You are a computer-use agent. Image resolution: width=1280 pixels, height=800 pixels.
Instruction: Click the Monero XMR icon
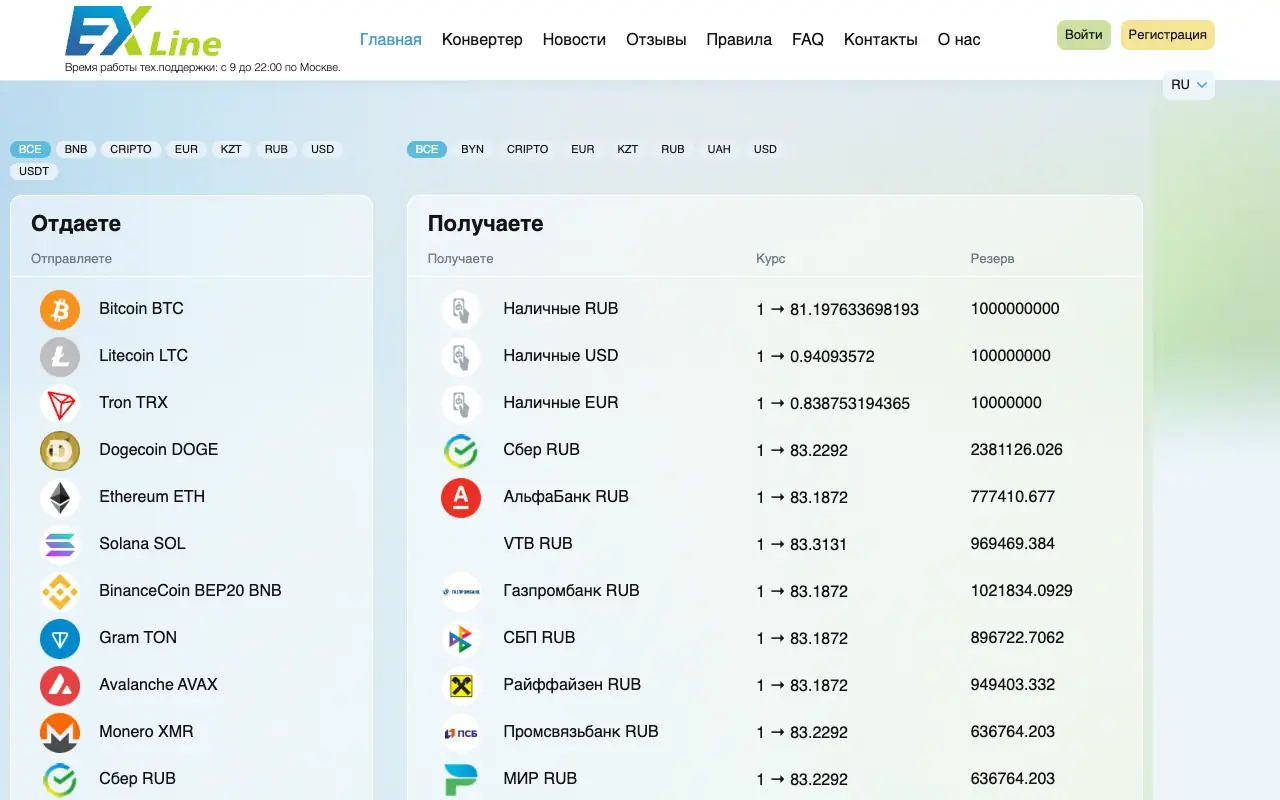pos(60,733)
